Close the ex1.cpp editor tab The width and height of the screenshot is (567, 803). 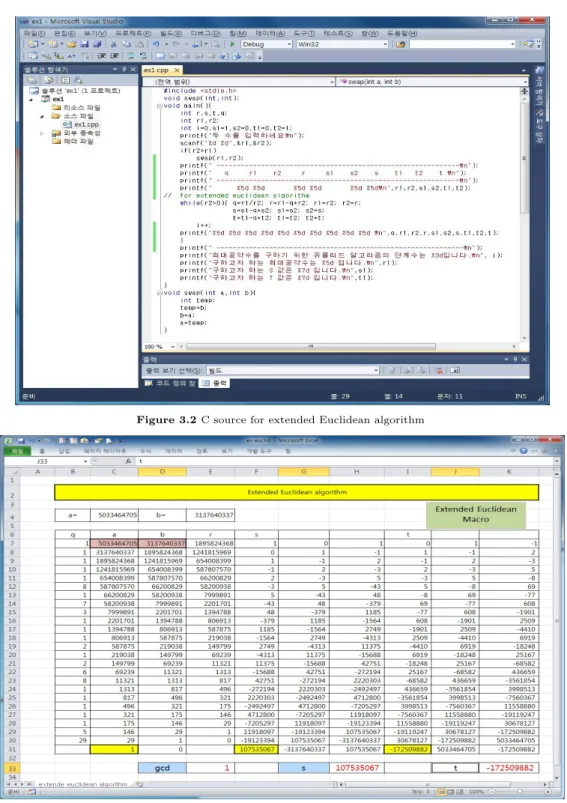coord(177,70)
